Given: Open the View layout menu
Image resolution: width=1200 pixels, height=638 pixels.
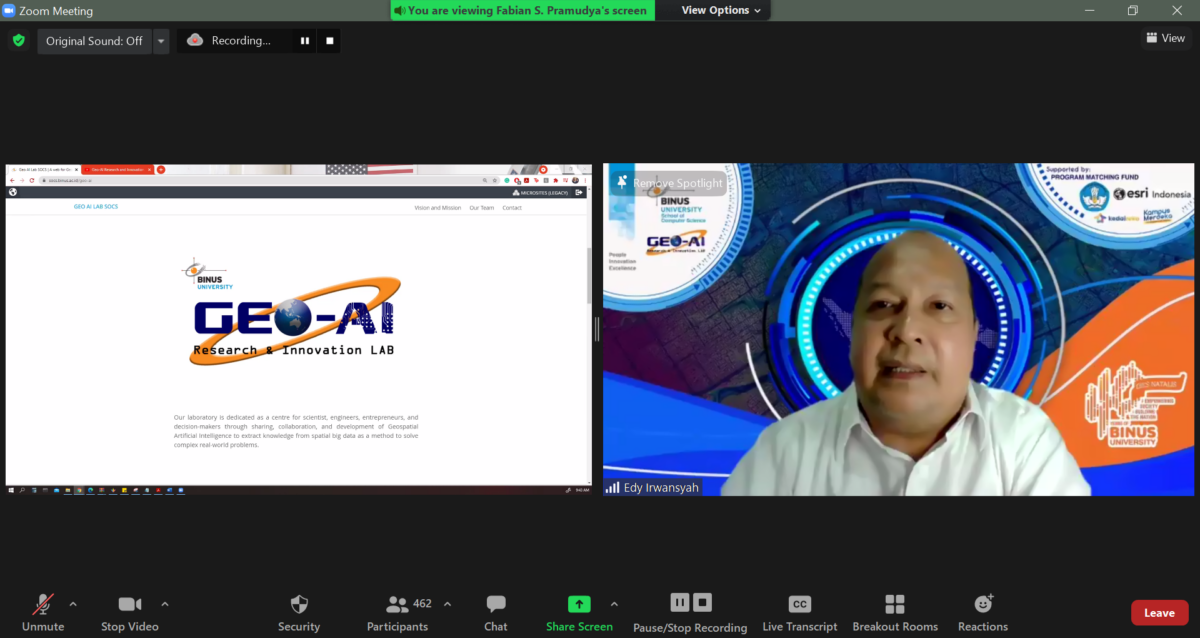Looking at the screenshot, I should click(1166, 38).
